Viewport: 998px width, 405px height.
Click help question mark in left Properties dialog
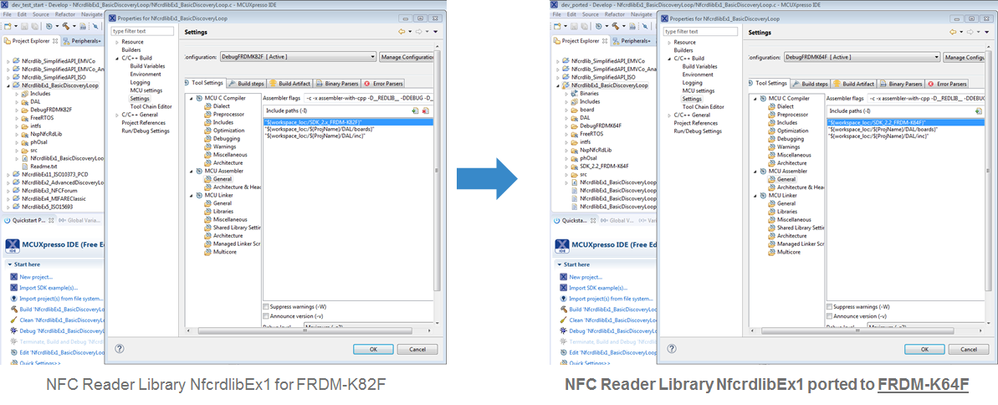coord(120,349)
